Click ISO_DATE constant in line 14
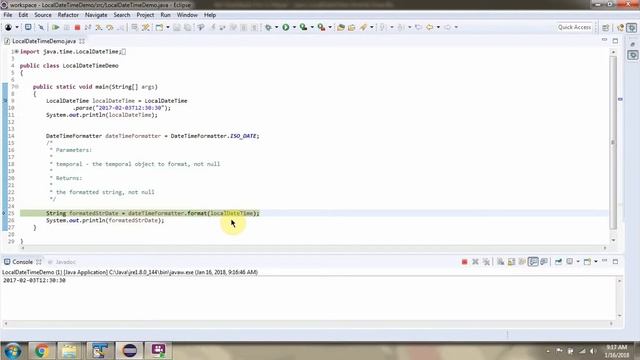This screenshot has height=360, width=640. coord(243,136)
